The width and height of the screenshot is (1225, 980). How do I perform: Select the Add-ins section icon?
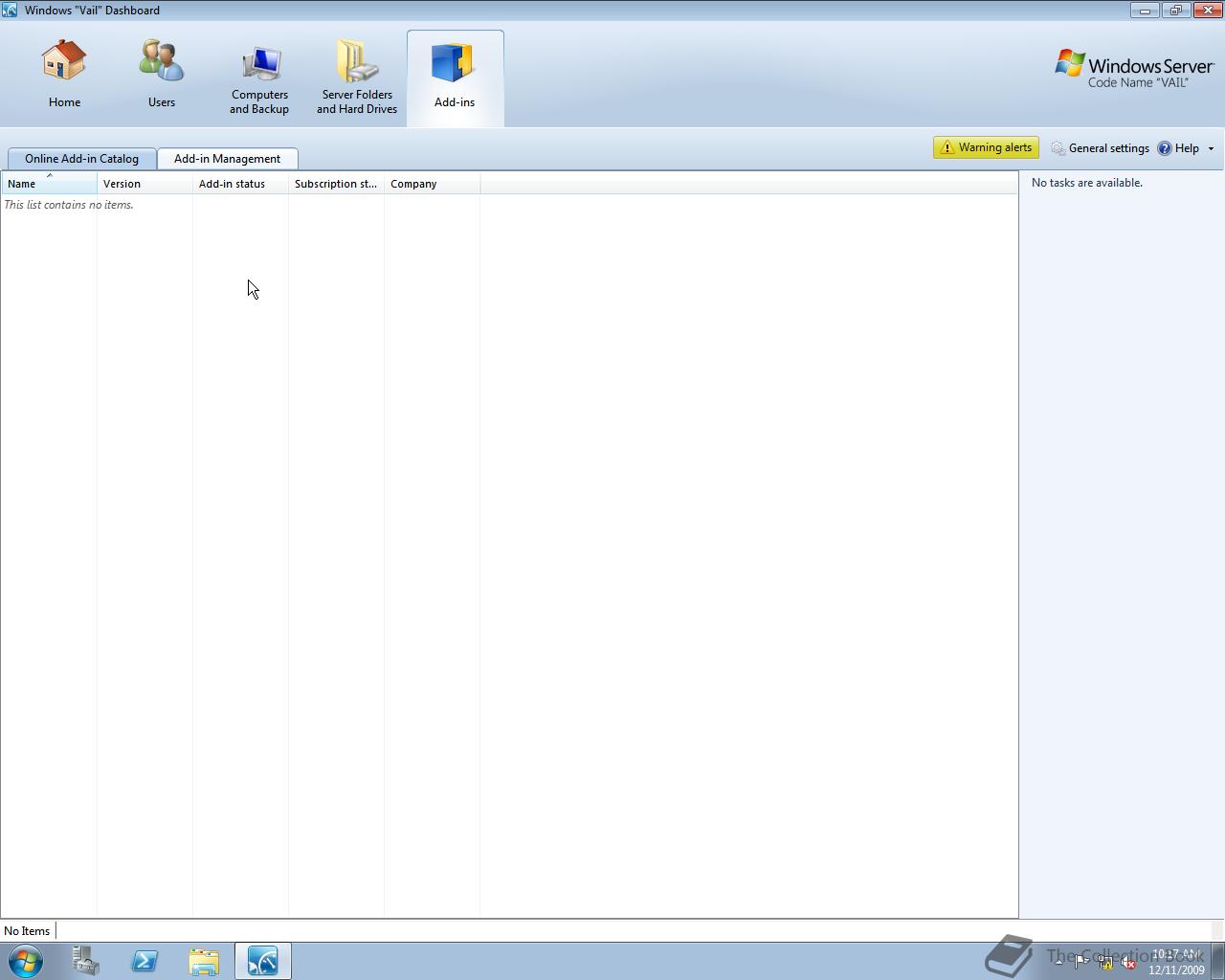pyautogui.click(x=455, y=77)
